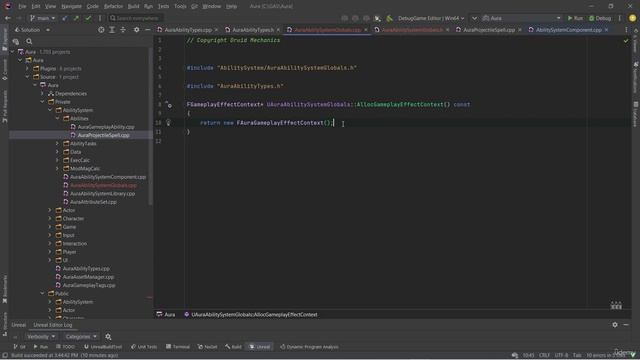This screenshot has height=360, width=640.
Task: Click the collapse all icon in Solution panel
Action: pos(123,30)
